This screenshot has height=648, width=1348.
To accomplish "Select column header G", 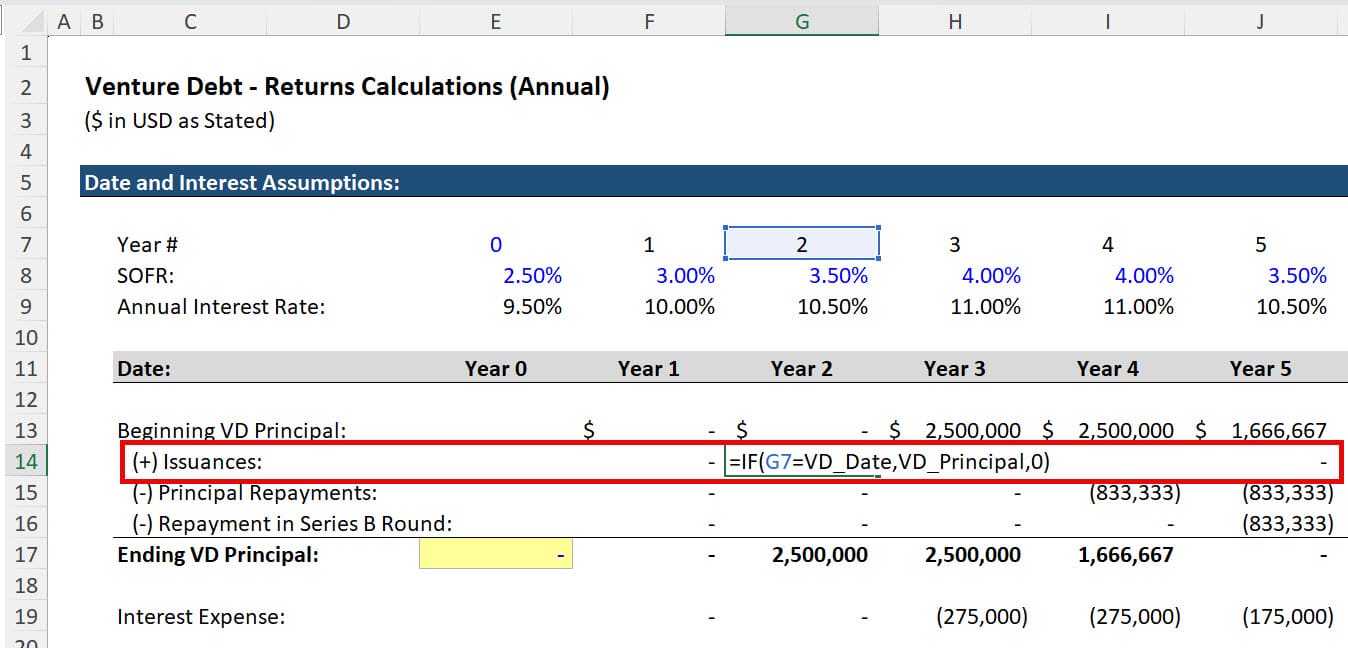I will point(801,18).
